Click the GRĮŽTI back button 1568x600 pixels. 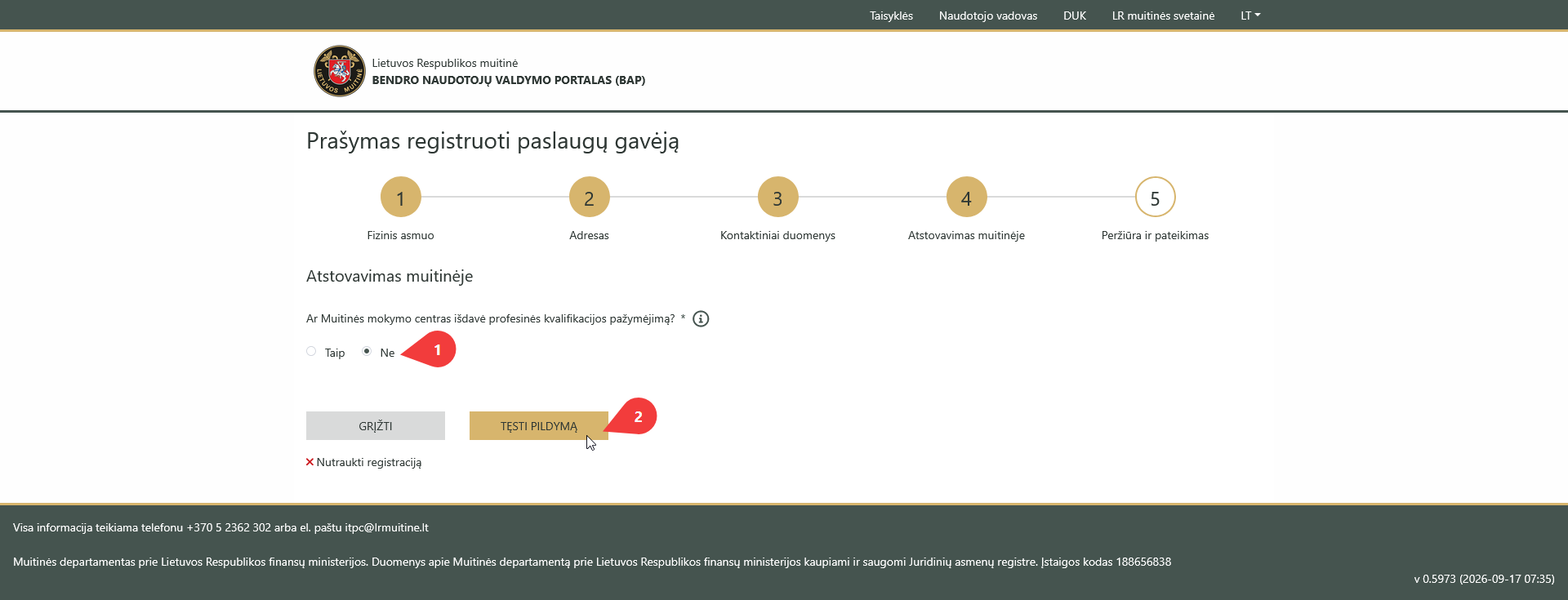click(376, 426)
